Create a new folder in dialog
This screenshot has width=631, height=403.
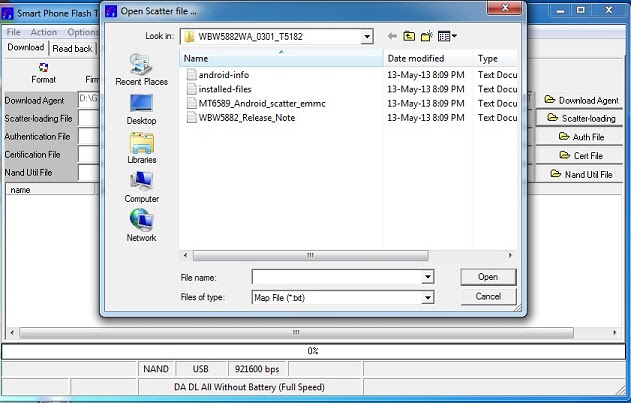[427, 36]
